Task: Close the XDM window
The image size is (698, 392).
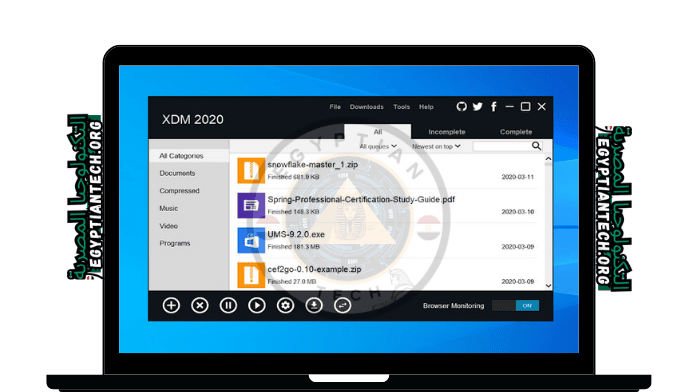Action: coord(541,106)
